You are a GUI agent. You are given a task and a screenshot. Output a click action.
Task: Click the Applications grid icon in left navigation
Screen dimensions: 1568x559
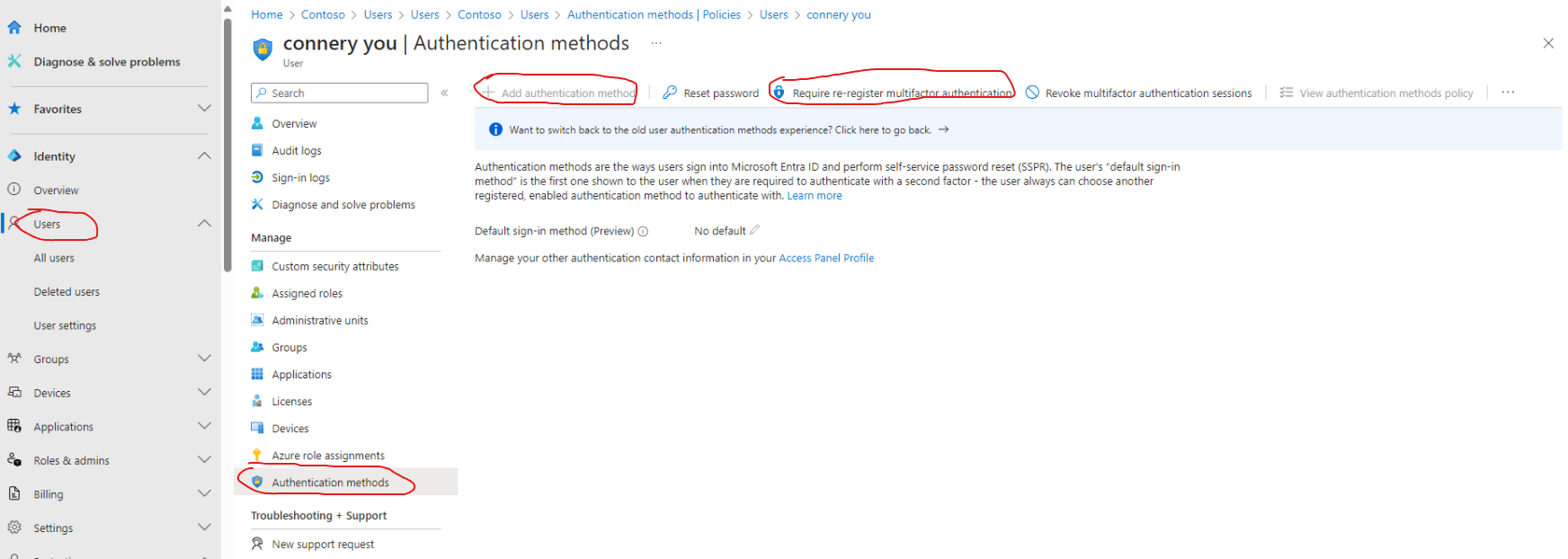click(x=14, y=426)
